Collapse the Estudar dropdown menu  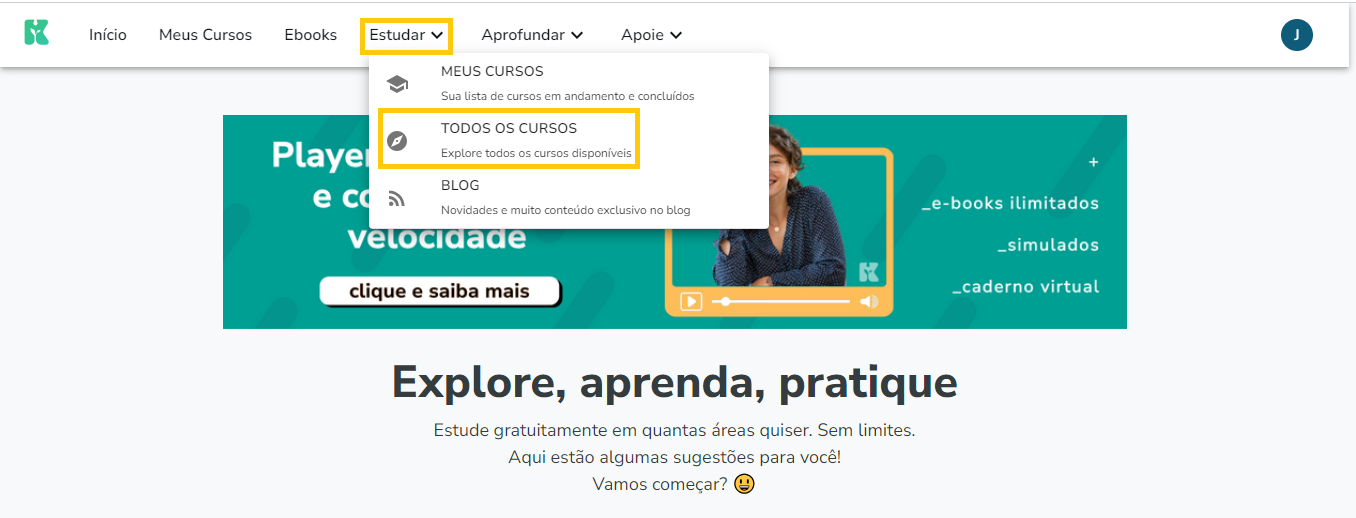click(x=406, y=35)
